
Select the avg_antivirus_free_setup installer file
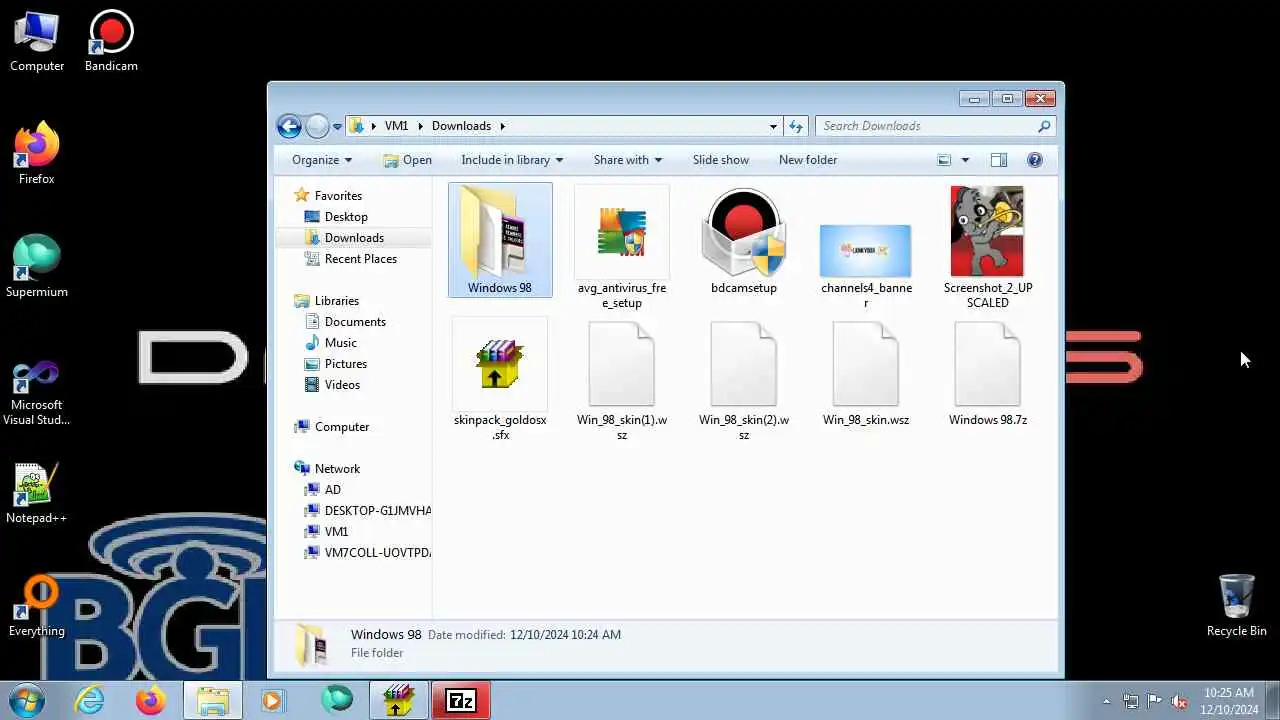tap(622, 246)
